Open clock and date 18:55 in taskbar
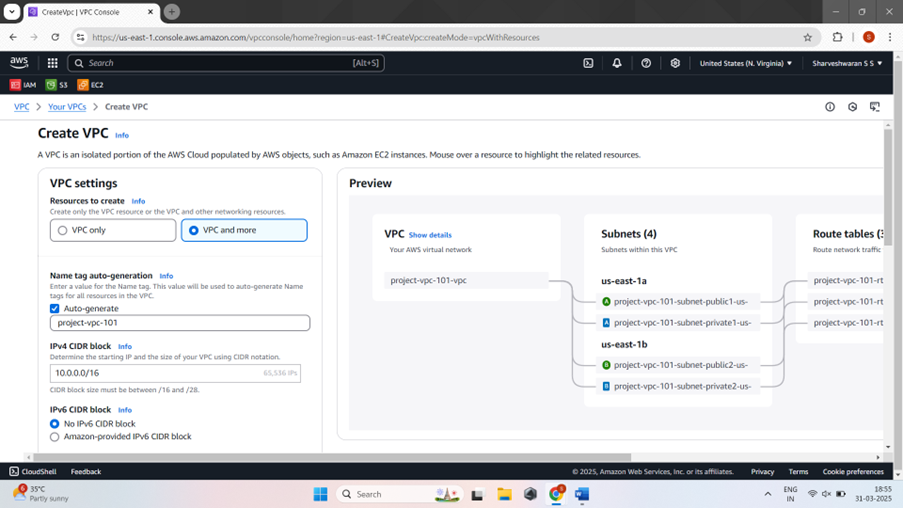The image size is (903, 508). [x=873, y=494]
